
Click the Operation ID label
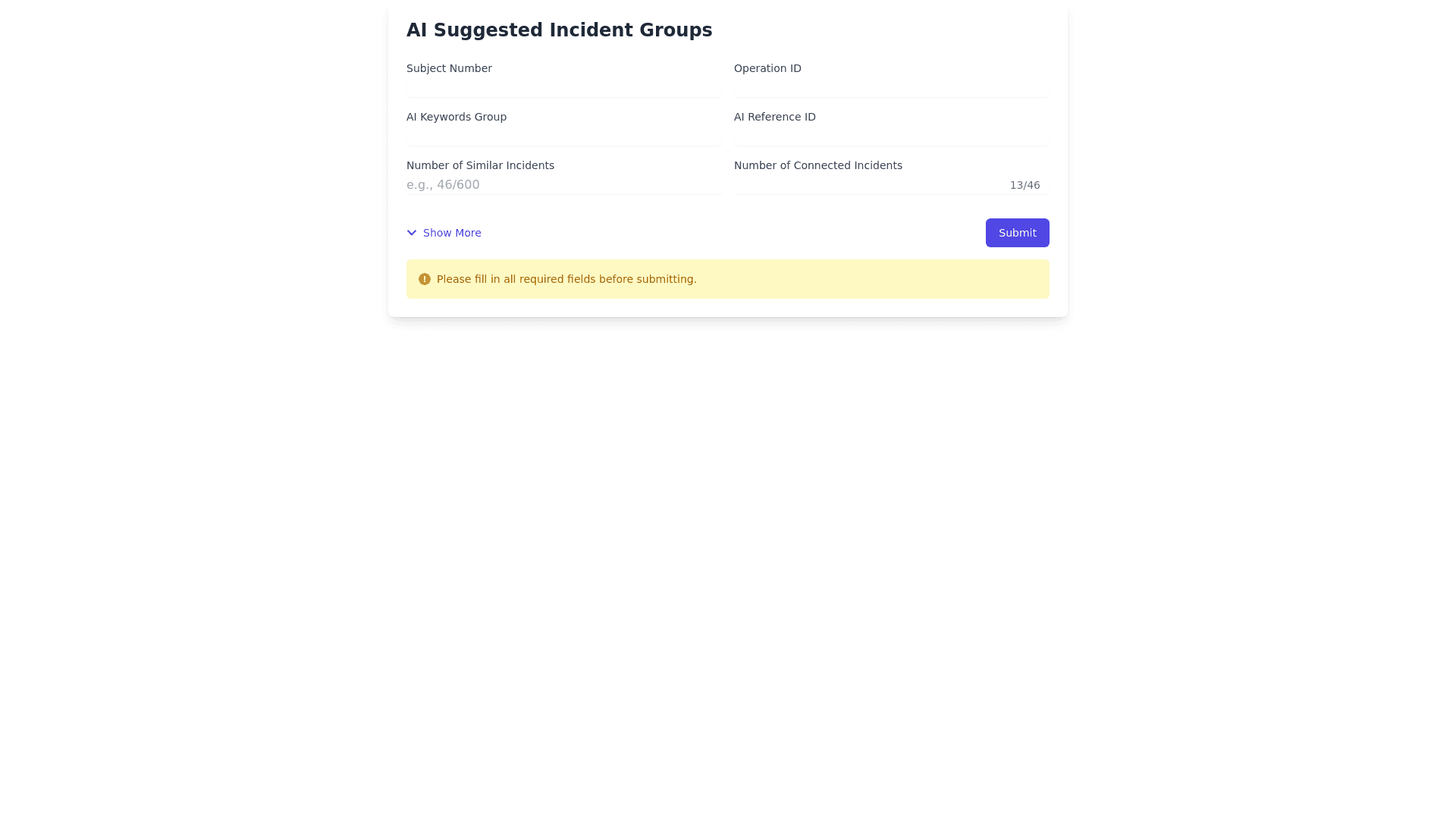[767, 68]
